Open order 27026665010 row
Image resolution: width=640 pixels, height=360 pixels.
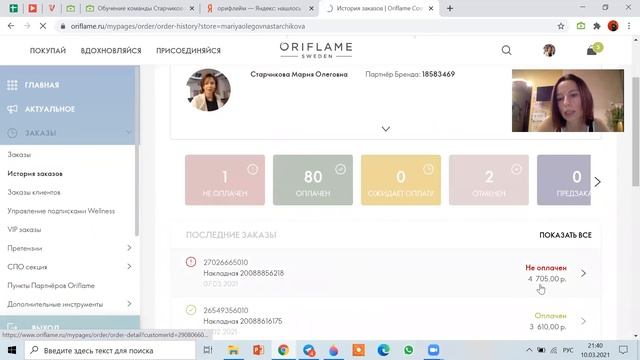coord(386,273)
